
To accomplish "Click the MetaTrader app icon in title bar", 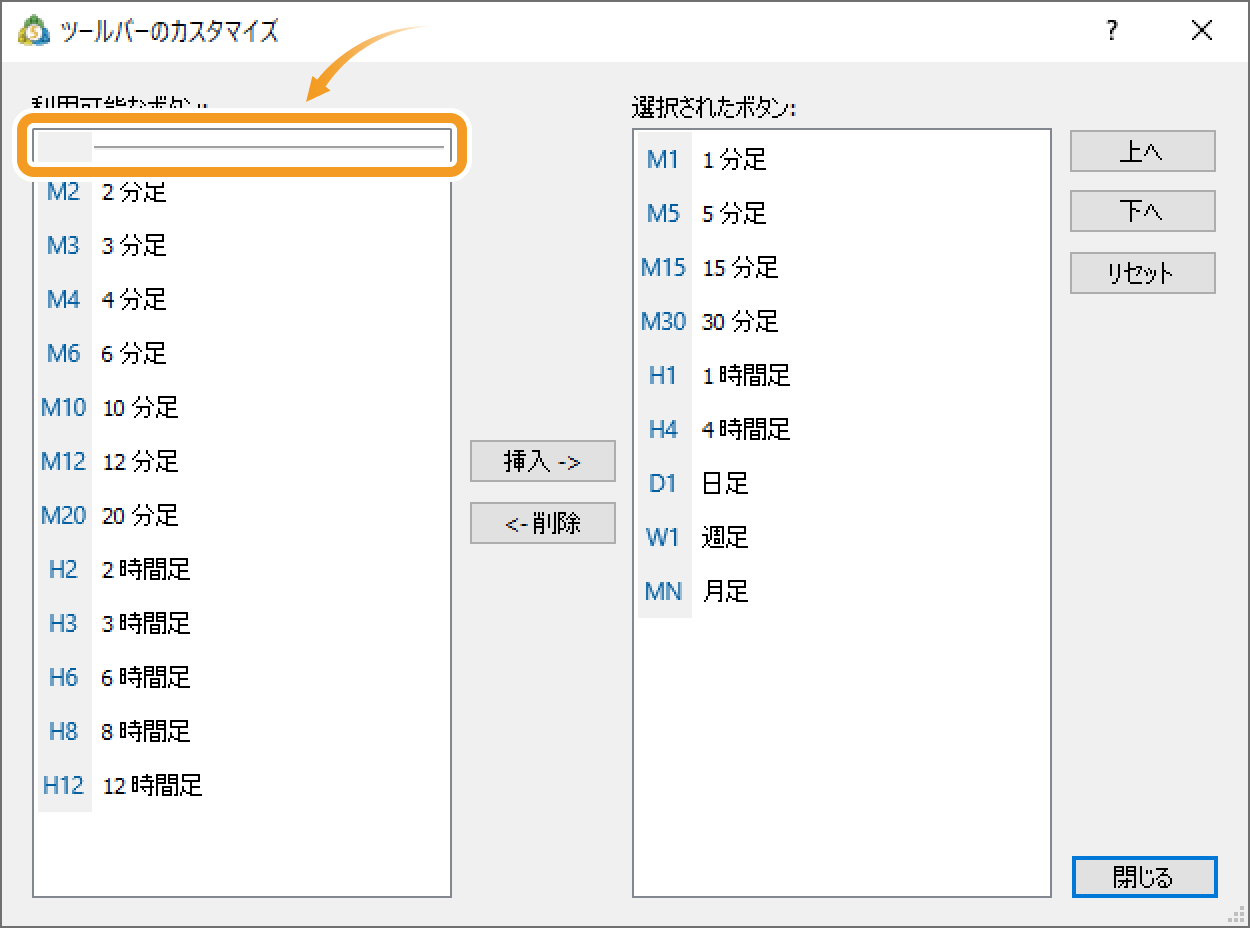I will (34, 31).
